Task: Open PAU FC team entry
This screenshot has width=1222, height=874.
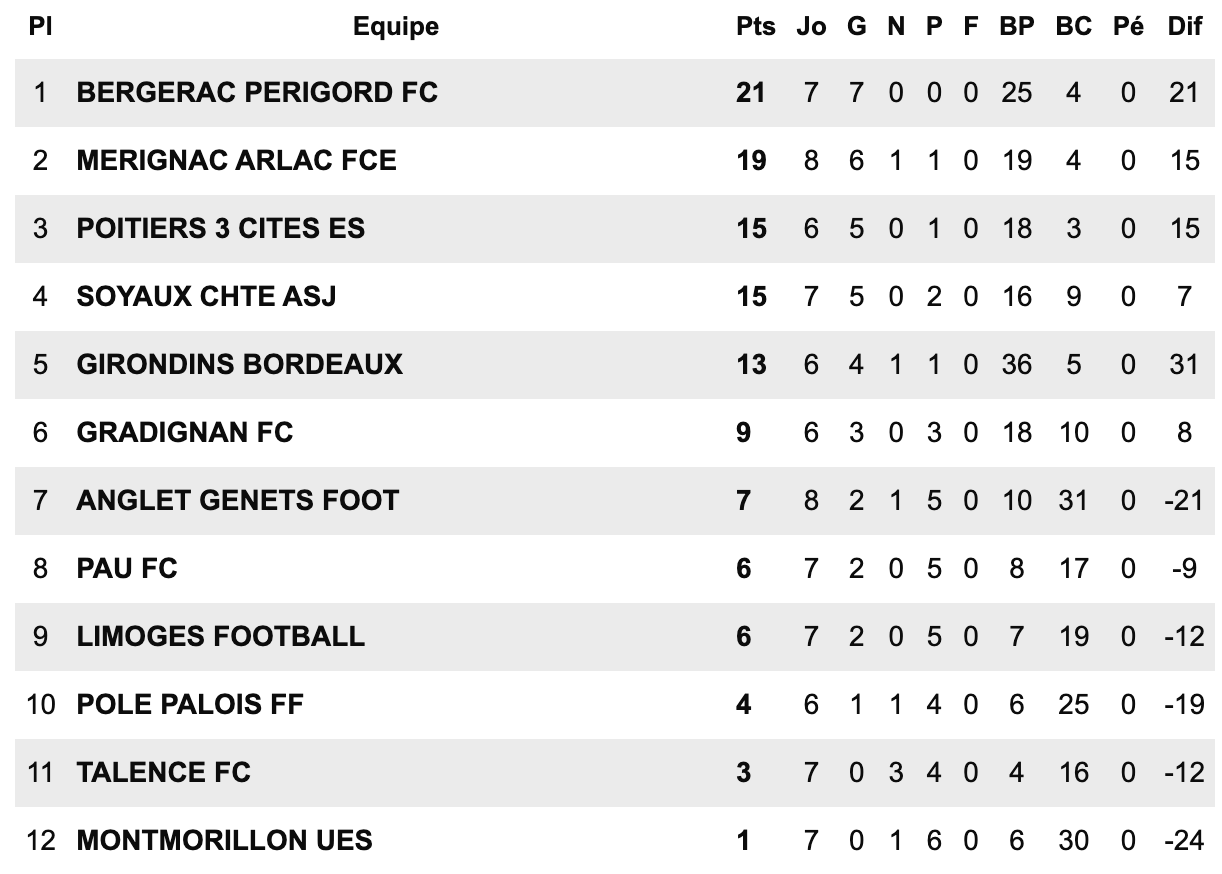Action: click(127, 569)
